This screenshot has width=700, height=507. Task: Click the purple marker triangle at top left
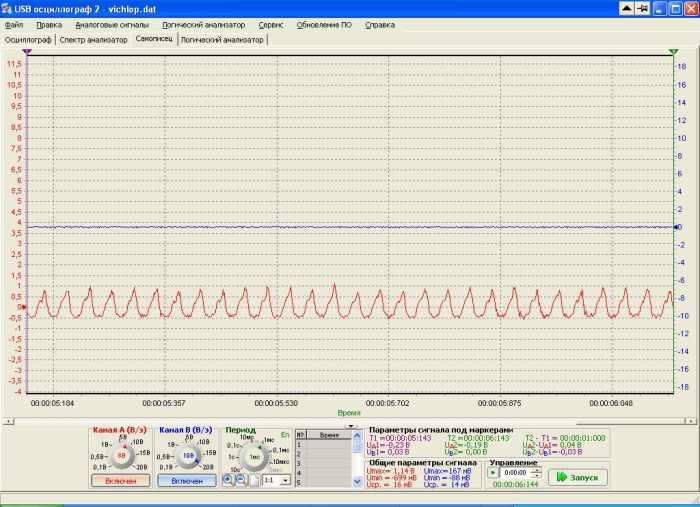point(27,52)
